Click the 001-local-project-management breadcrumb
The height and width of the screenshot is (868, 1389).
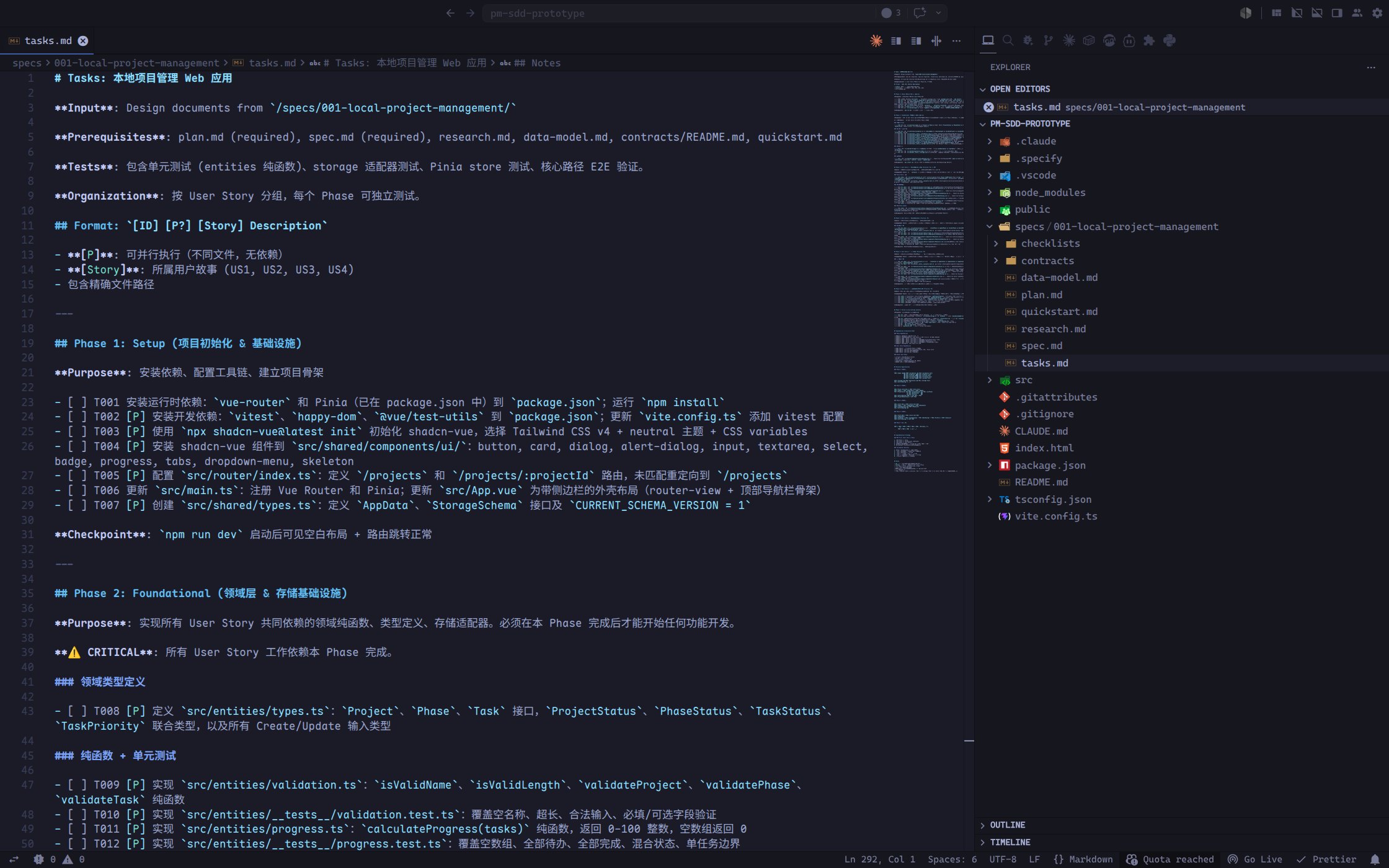pyautogui.click(x=136, y=63)
